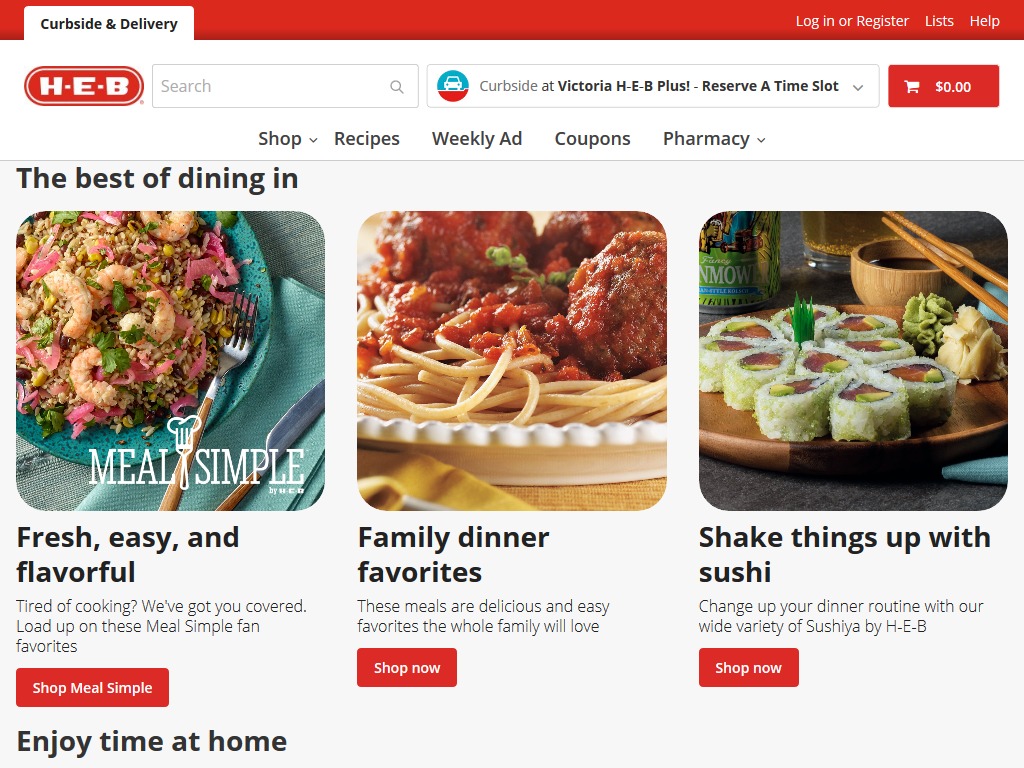
Task: Open the Help link
Action: (984, 21)
